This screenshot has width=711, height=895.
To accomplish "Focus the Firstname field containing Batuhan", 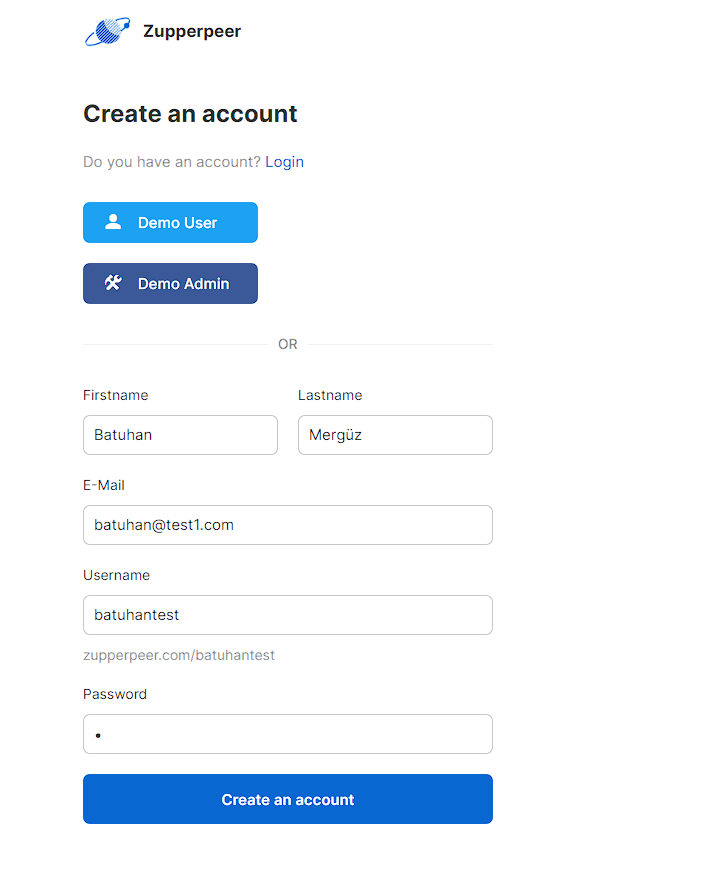I will tap(180, 435).
